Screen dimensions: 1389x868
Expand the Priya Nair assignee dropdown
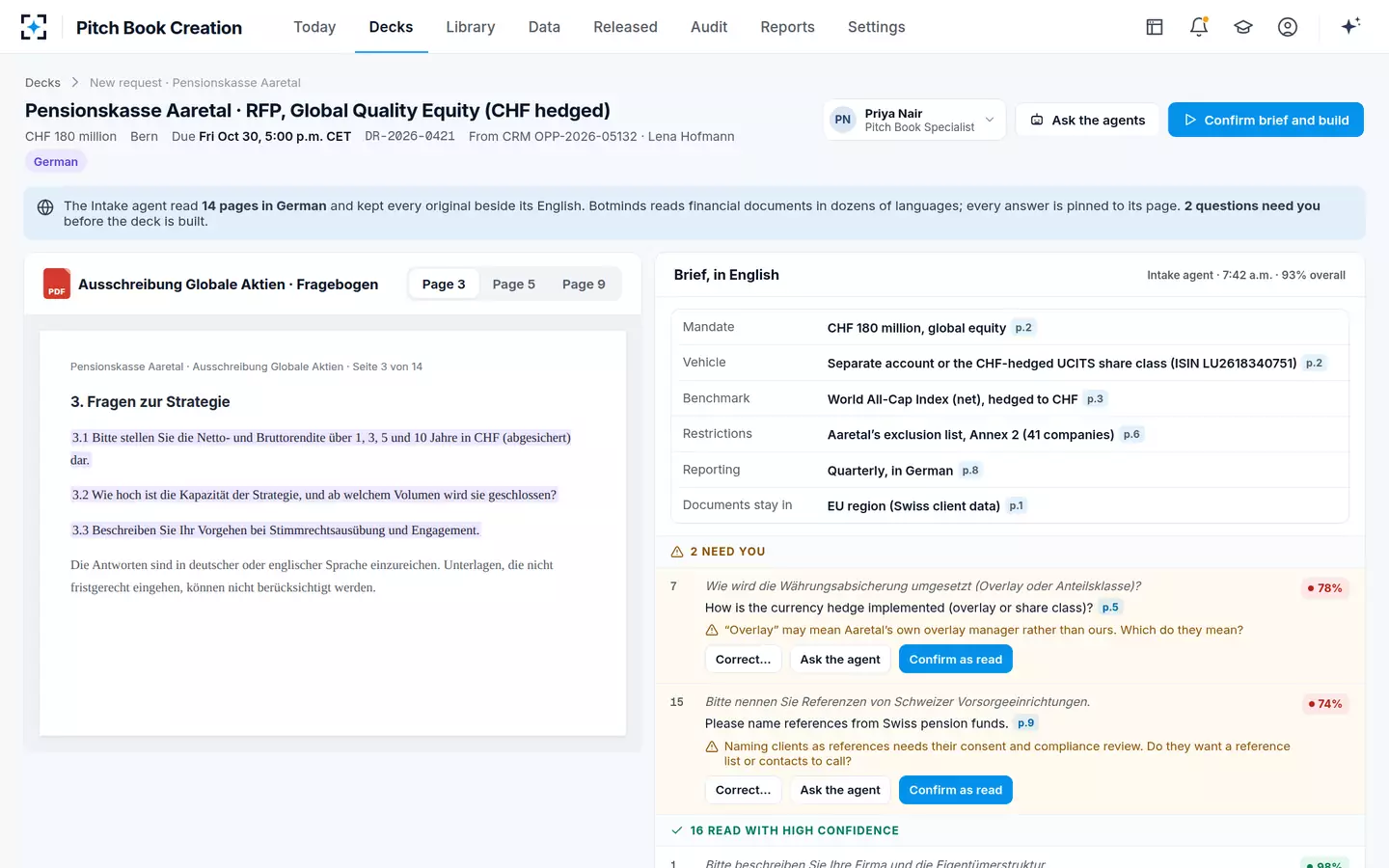[x=914, y=120]
